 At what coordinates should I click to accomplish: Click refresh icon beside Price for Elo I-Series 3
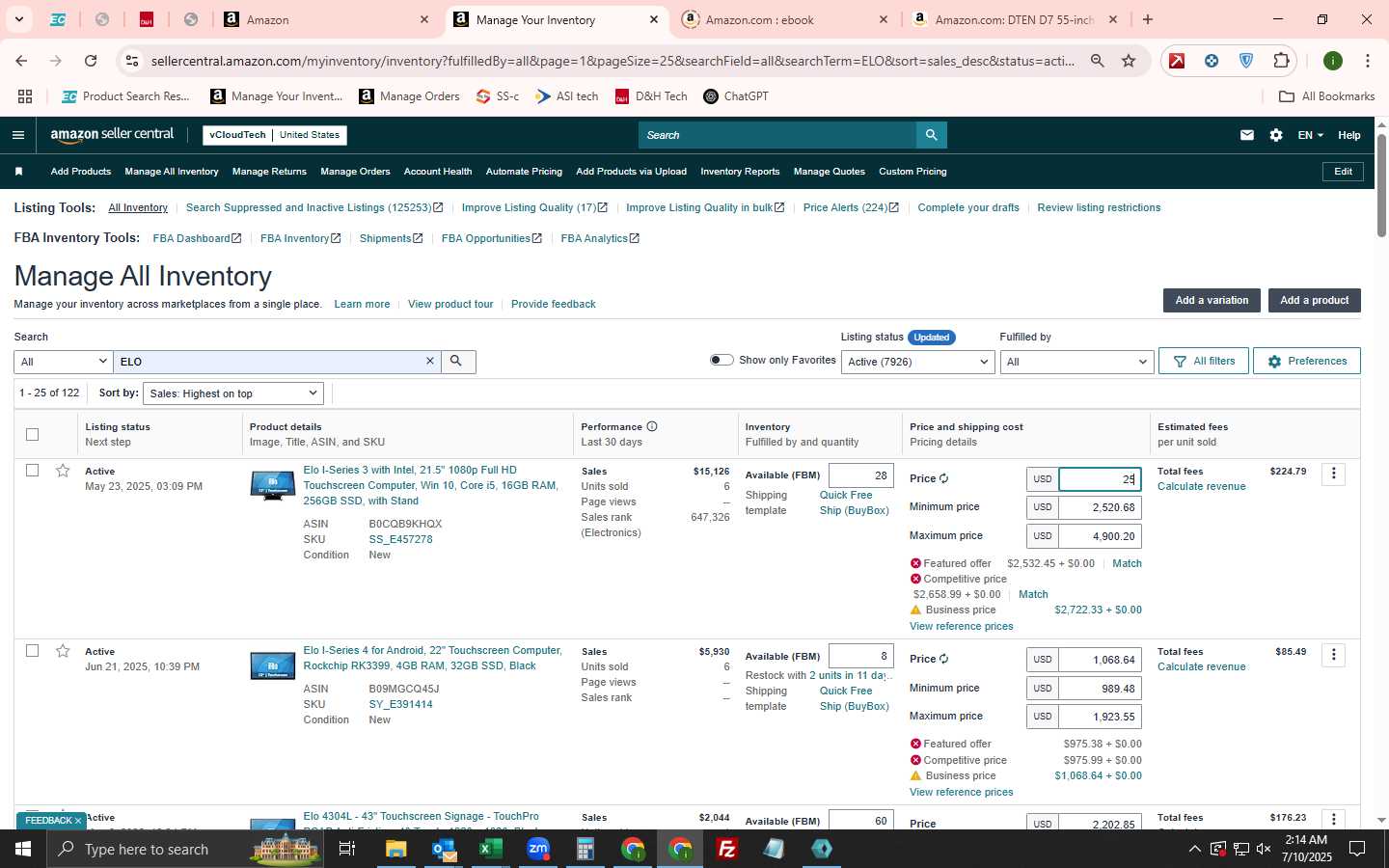pos(944,478)
